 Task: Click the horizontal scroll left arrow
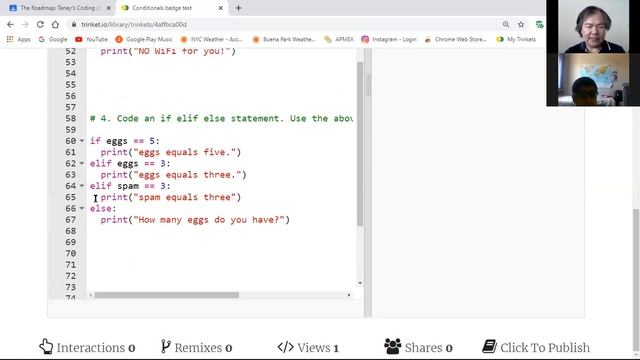click(x=91, y=295)
